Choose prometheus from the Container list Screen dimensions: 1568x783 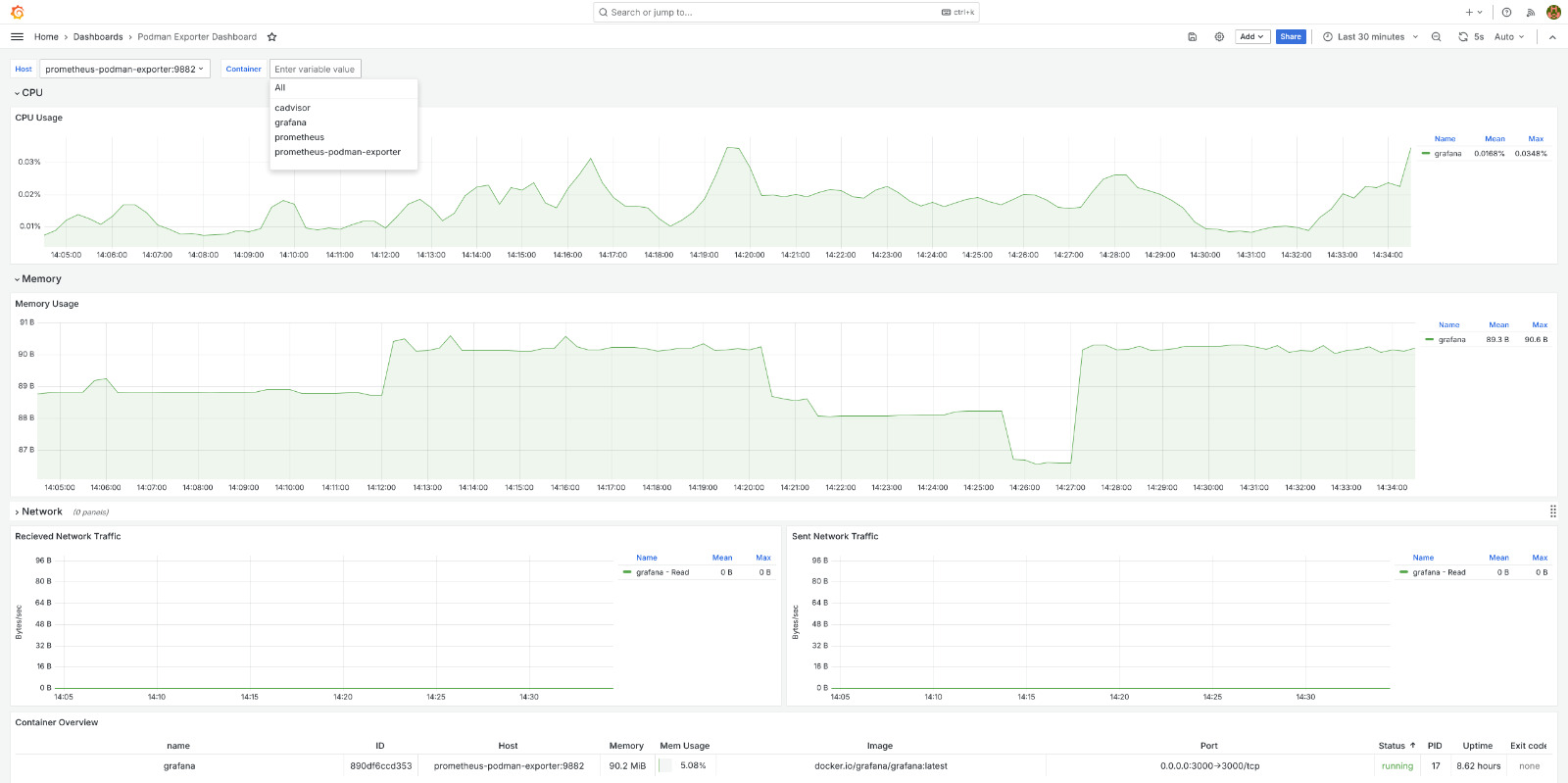(344, 137)
